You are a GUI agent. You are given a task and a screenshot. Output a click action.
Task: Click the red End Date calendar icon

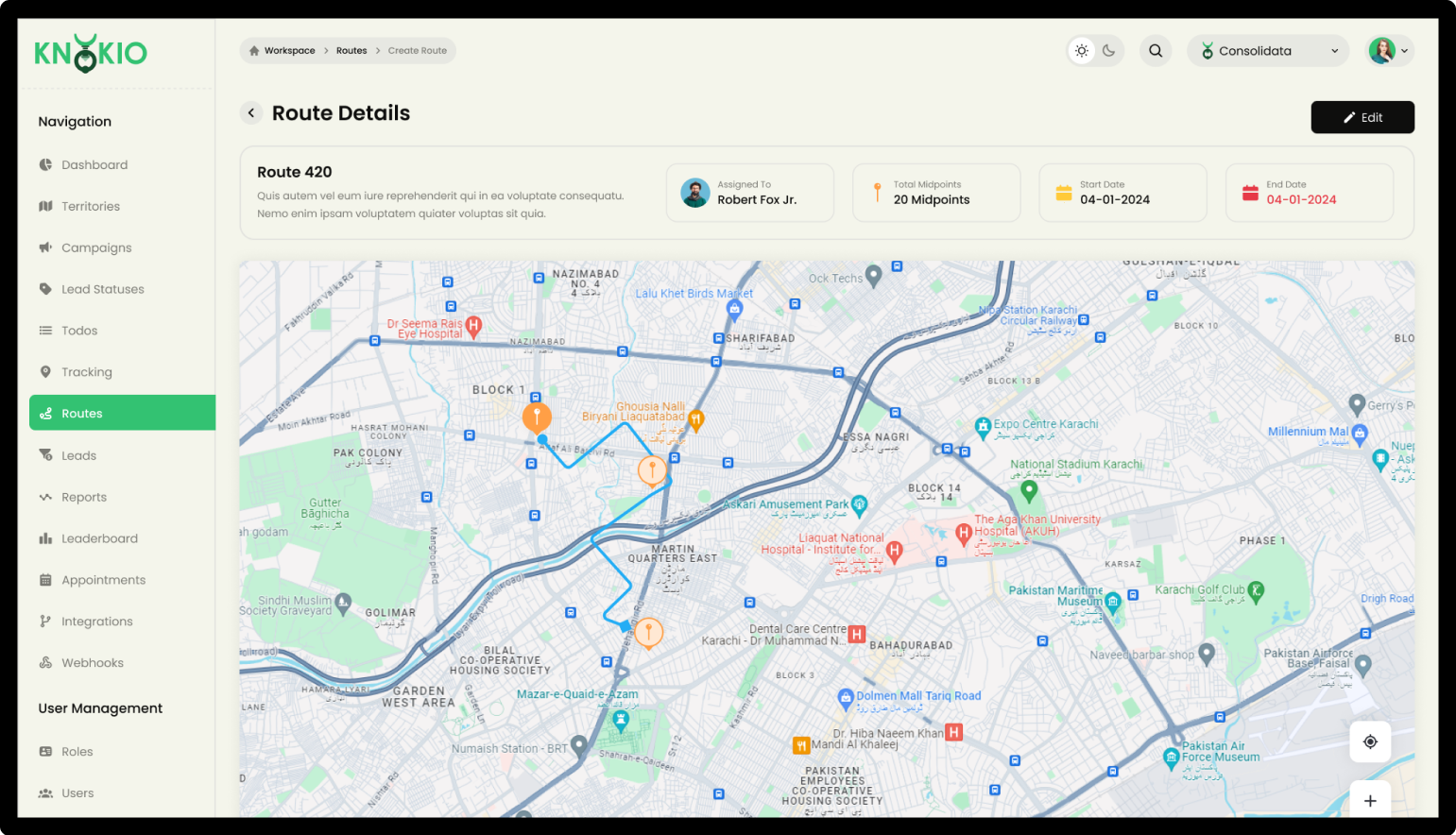tap(1250, 193)
